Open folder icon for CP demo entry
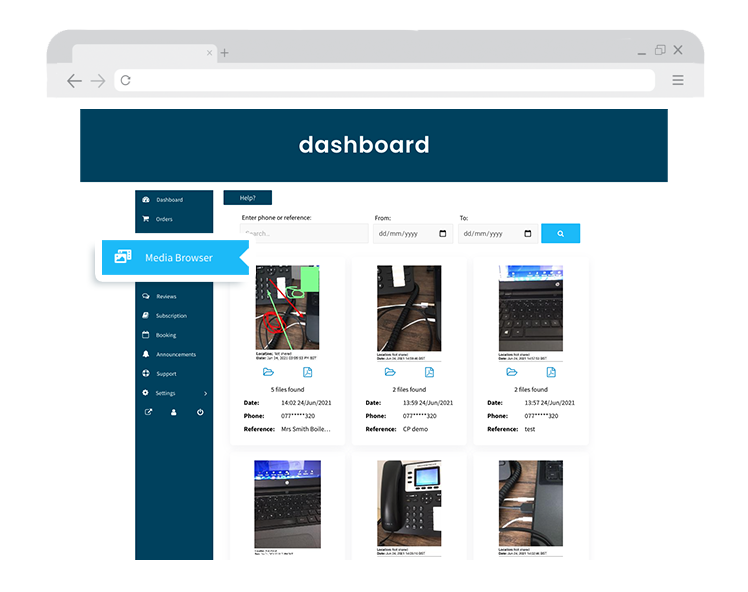The image size is (748, 592). click(x=390, y=372)
